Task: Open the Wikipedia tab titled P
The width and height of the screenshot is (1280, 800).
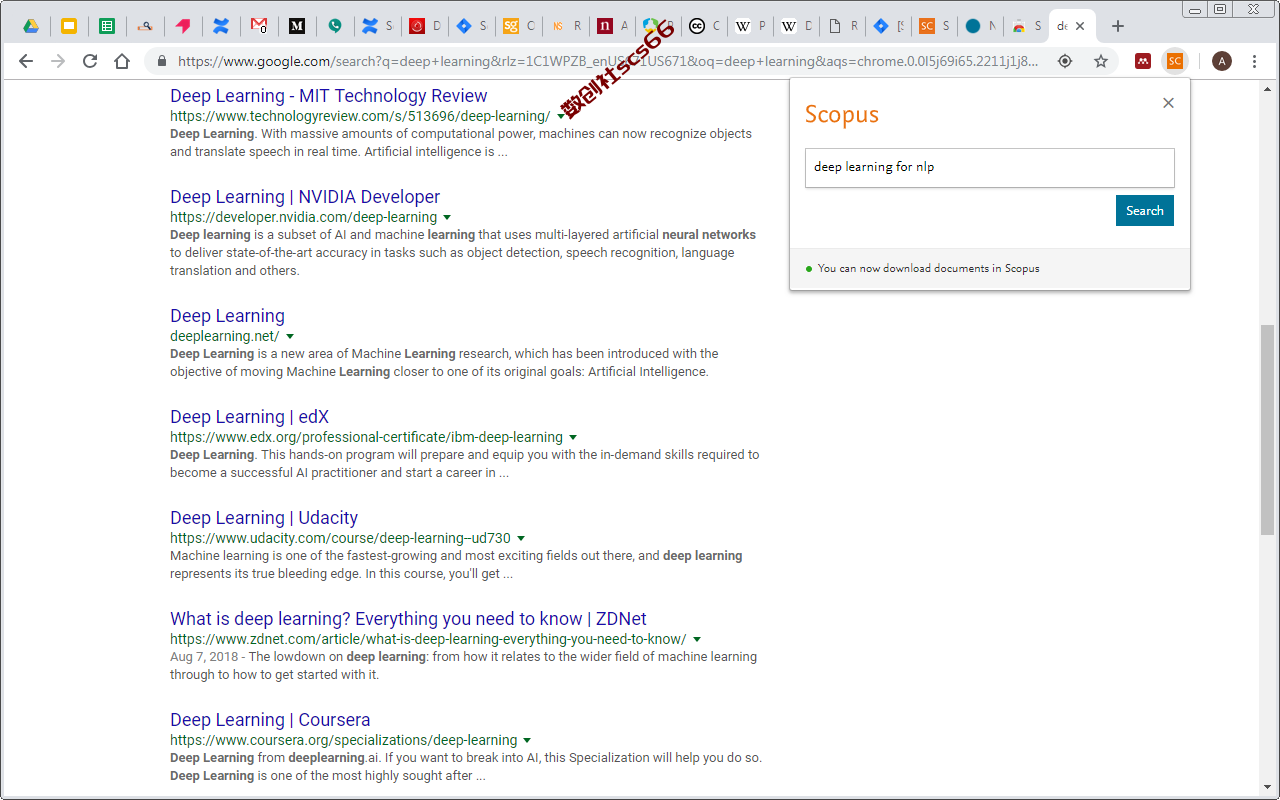Action: click(750, 26)
